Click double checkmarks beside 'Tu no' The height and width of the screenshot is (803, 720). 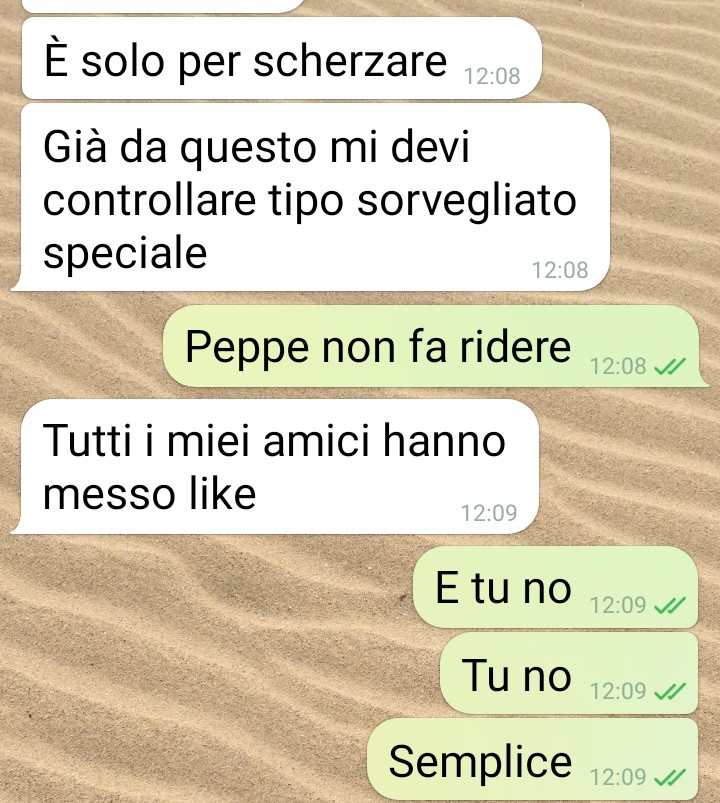(670, 691)
